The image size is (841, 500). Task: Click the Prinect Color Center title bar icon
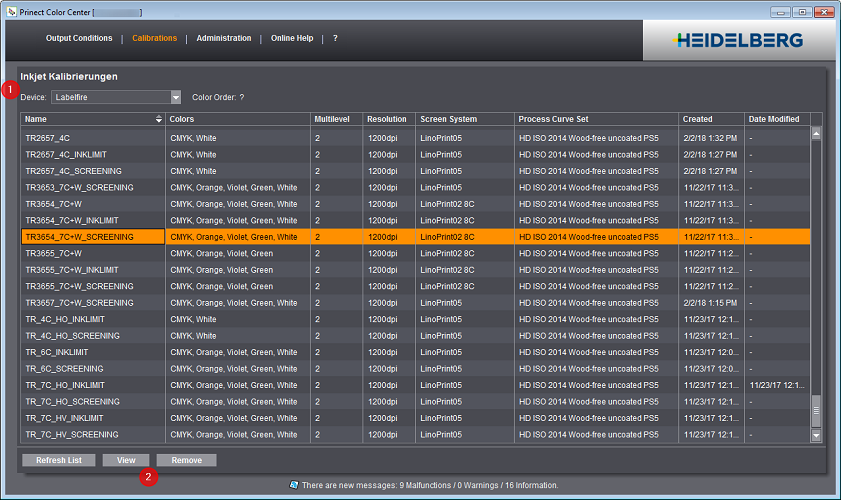click(x=12, y=12)
